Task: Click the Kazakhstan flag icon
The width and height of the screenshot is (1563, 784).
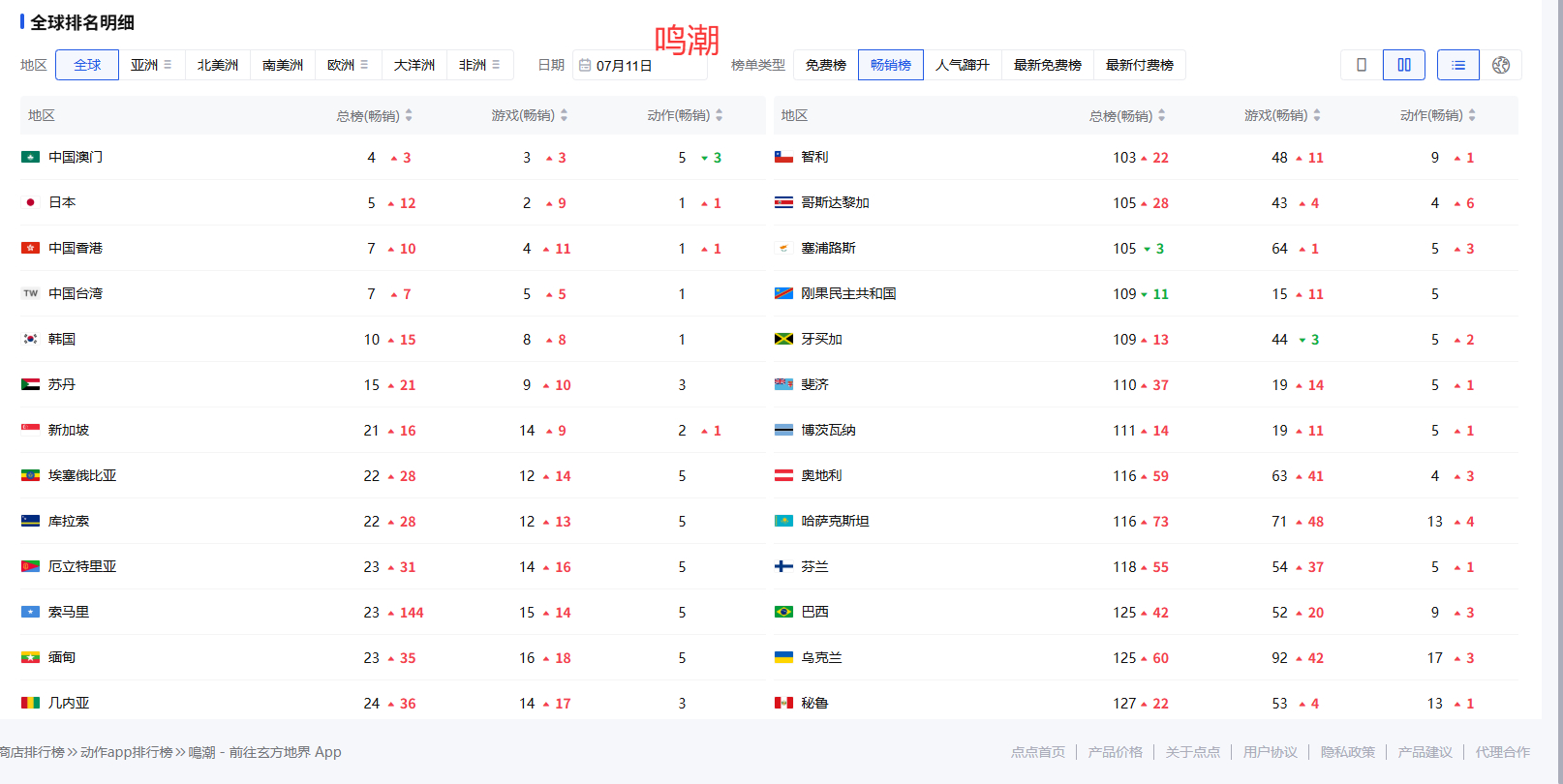Action: pyautogui.click(x=783, y=521)
